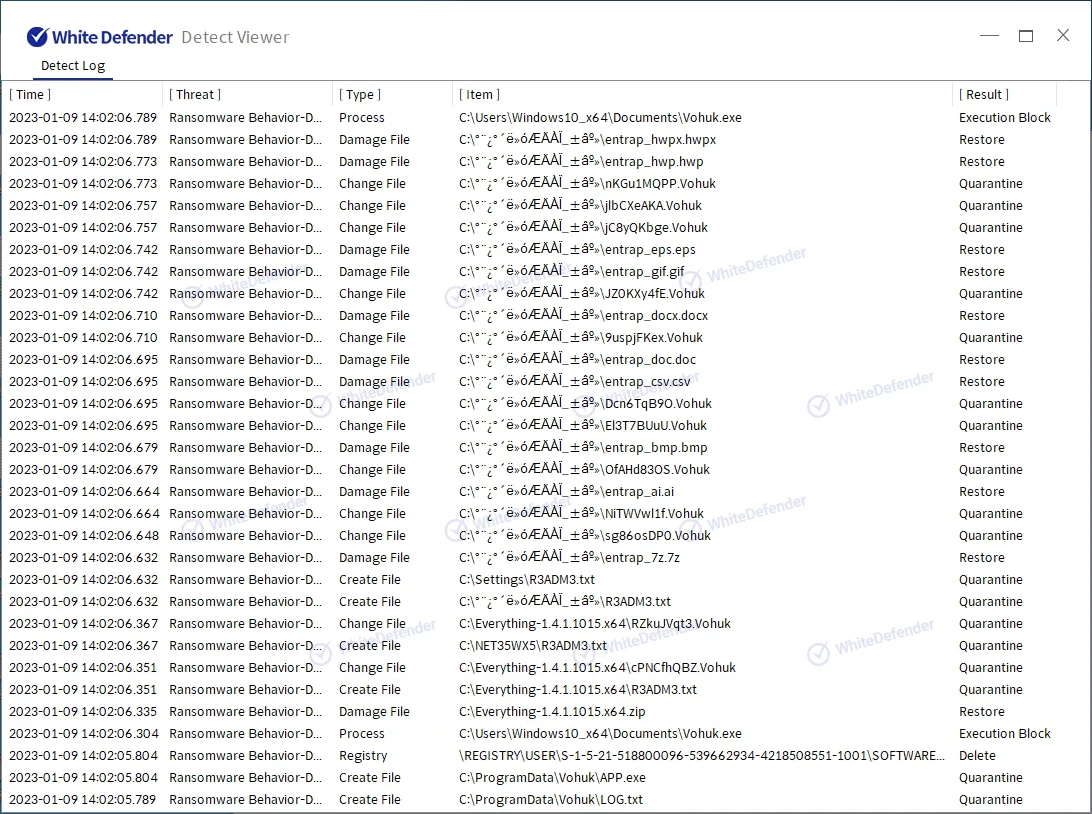Sort entries by Type column header
This screenshot has width=1092, height=814.
pyautogui.click(x=360, y=94)
